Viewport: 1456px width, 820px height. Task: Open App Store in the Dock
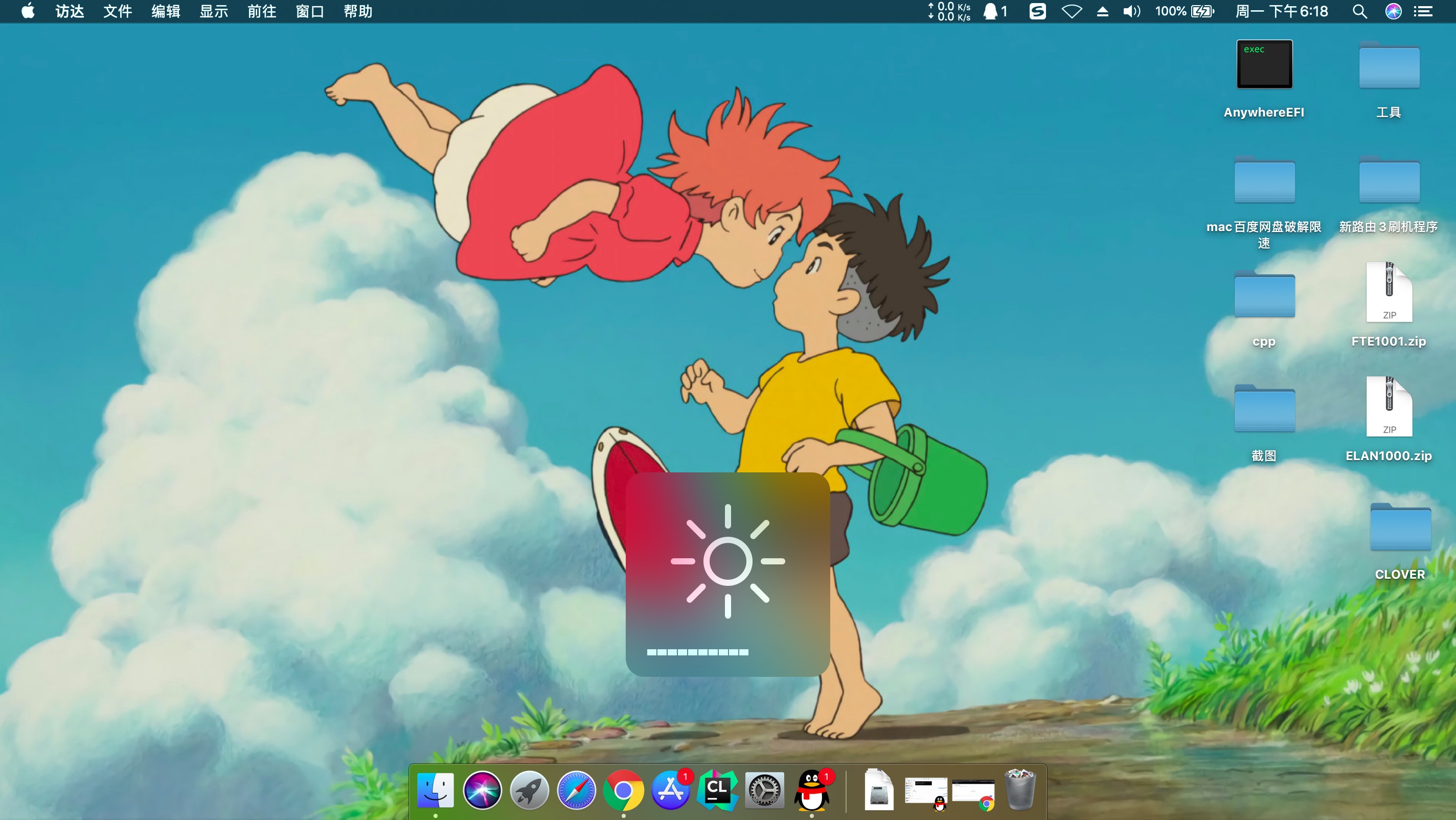pyautogui.click(x=670, y=791)
